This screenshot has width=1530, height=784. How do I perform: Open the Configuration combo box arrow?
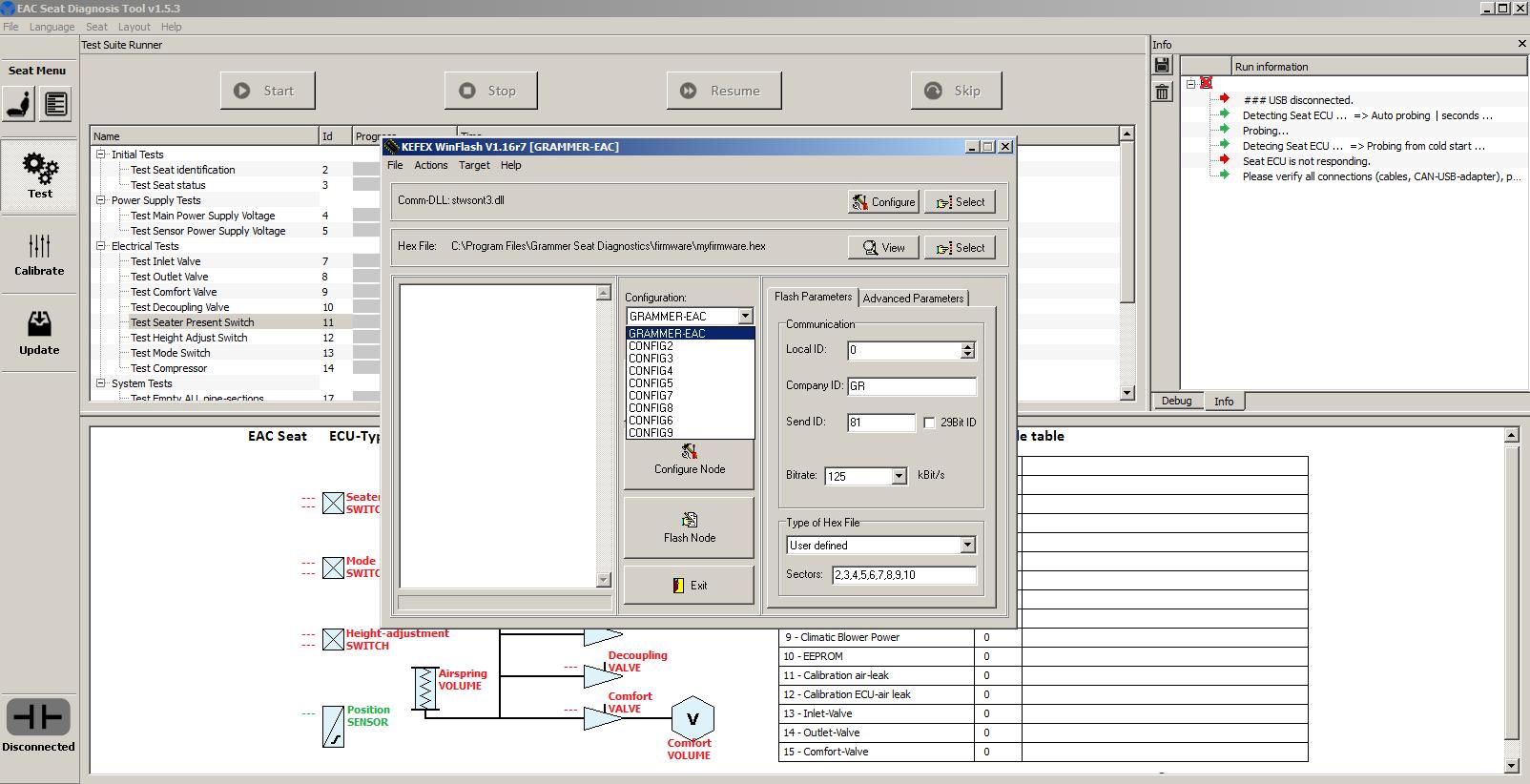point(745,316)
